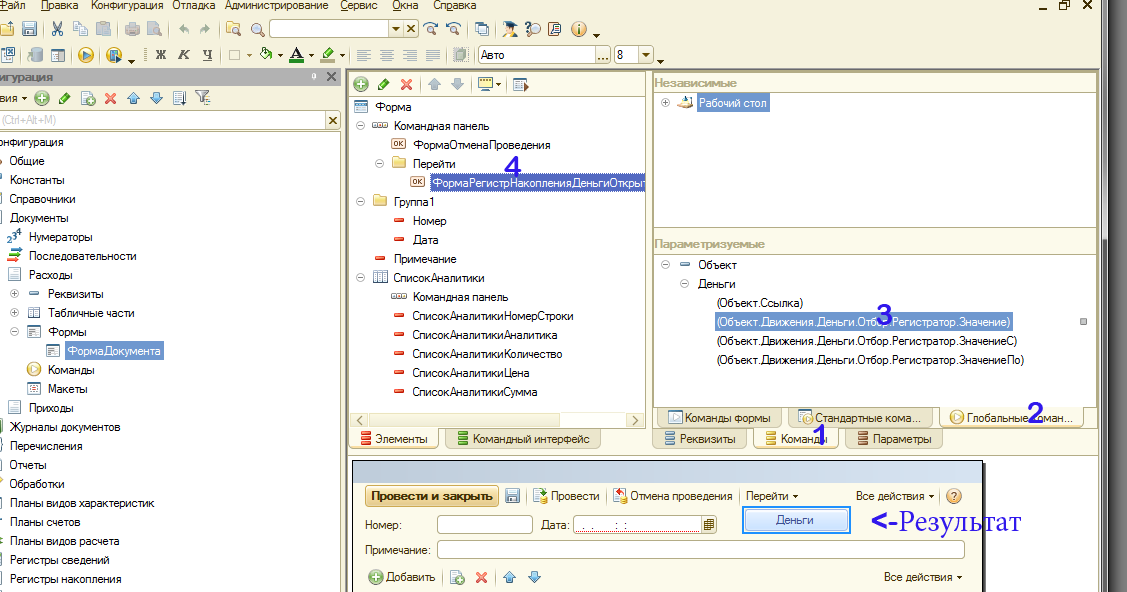Expand the Реквизиты node in the configuration tree
This screenshot has height=592, width=1127.
click(14, 294)
